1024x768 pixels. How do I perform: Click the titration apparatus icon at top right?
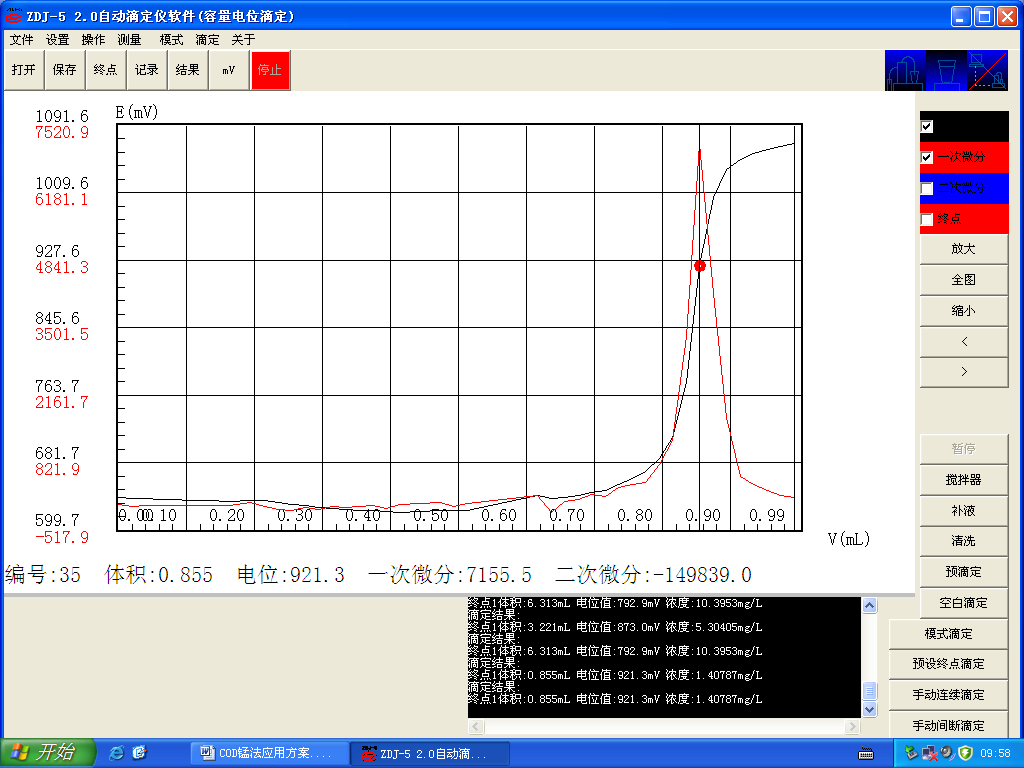coord(905,71)
